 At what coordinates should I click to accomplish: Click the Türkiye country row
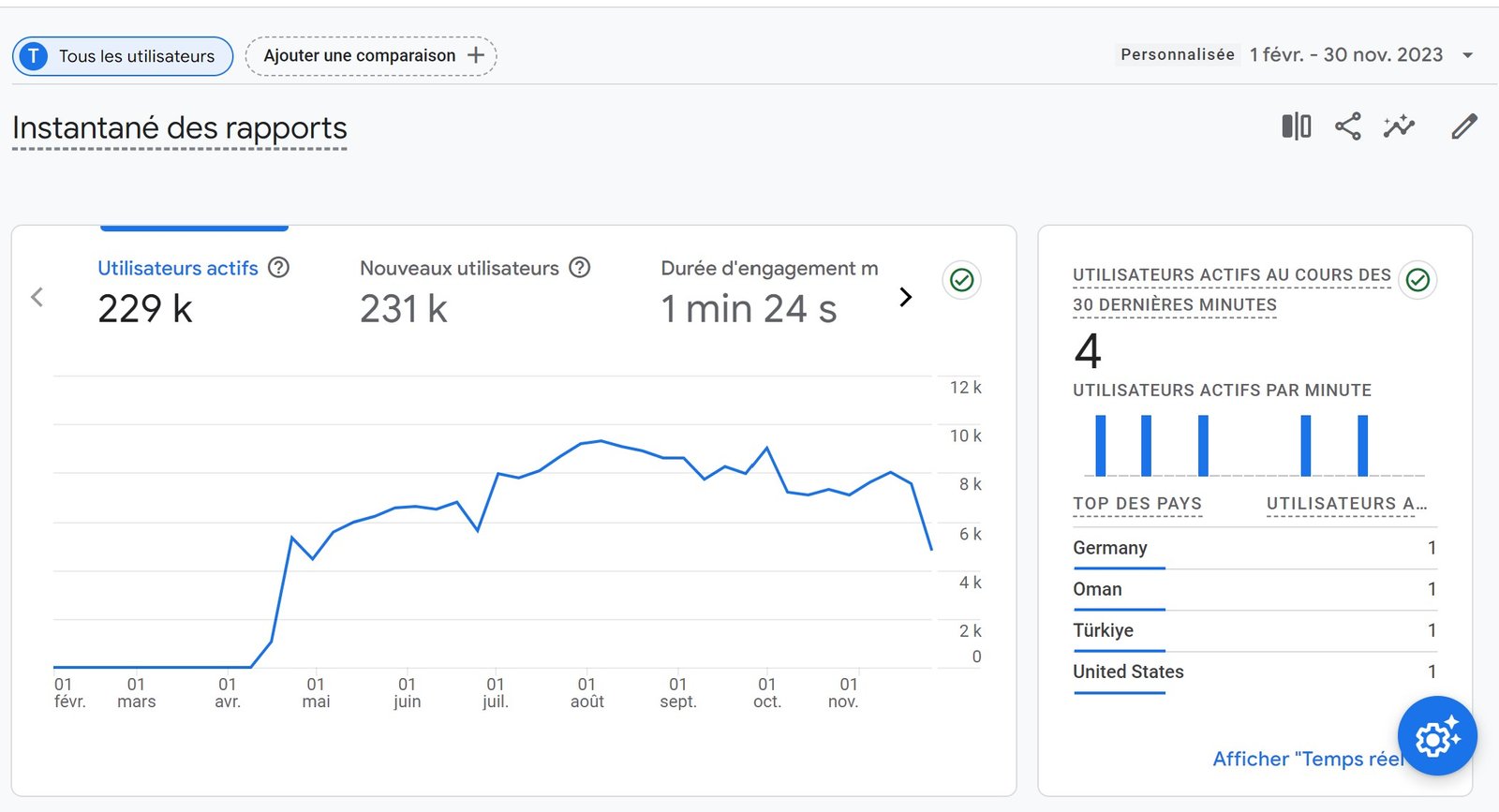click(x=1254, y=630)
